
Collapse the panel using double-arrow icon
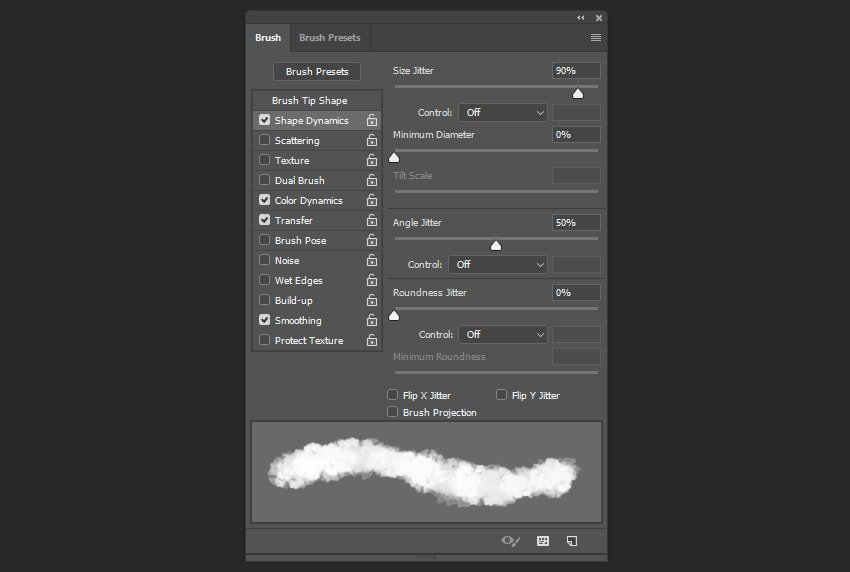[581, 18]
